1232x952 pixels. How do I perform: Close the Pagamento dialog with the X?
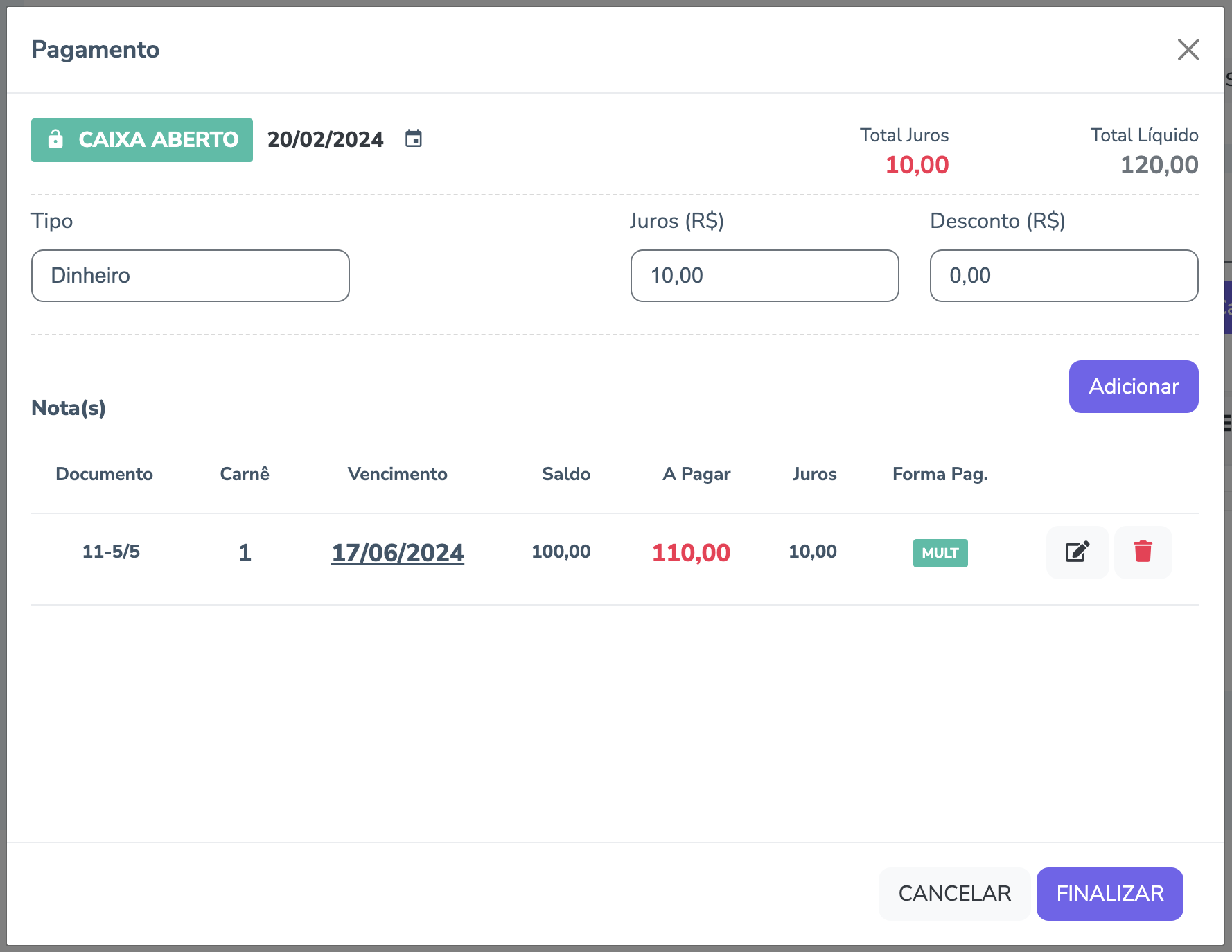[1188, 49]
